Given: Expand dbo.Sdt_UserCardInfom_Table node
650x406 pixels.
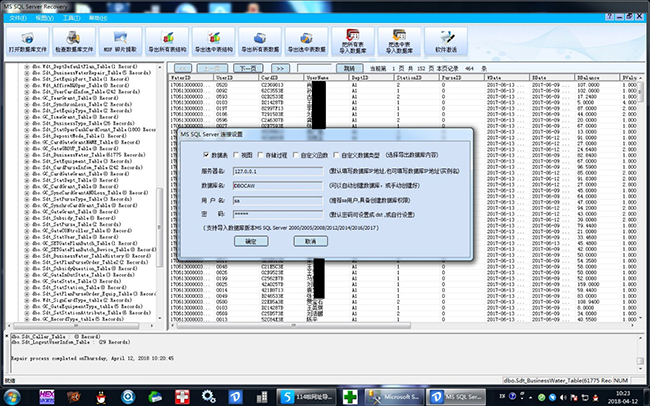Looking at the screenshot, I should coord(27,92).
